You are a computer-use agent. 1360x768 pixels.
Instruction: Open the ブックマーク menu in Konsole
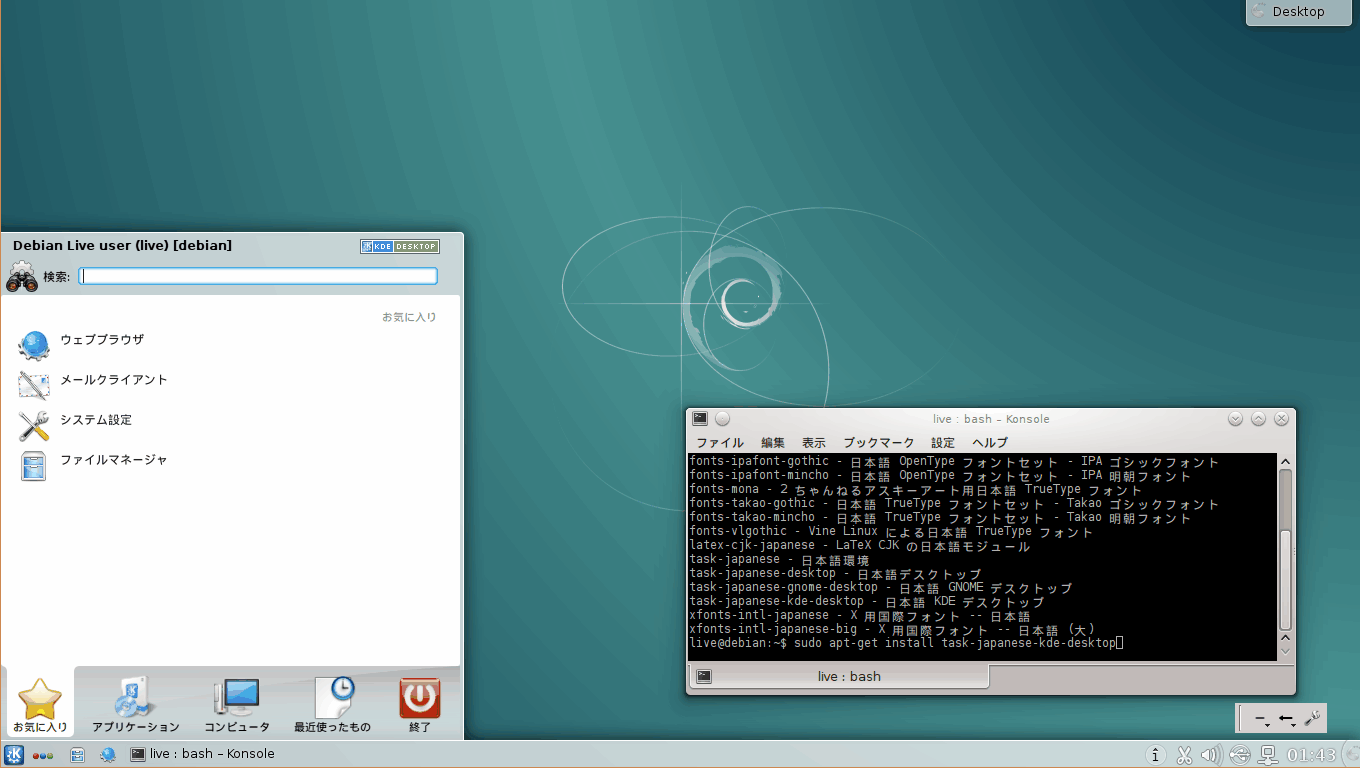878,442
